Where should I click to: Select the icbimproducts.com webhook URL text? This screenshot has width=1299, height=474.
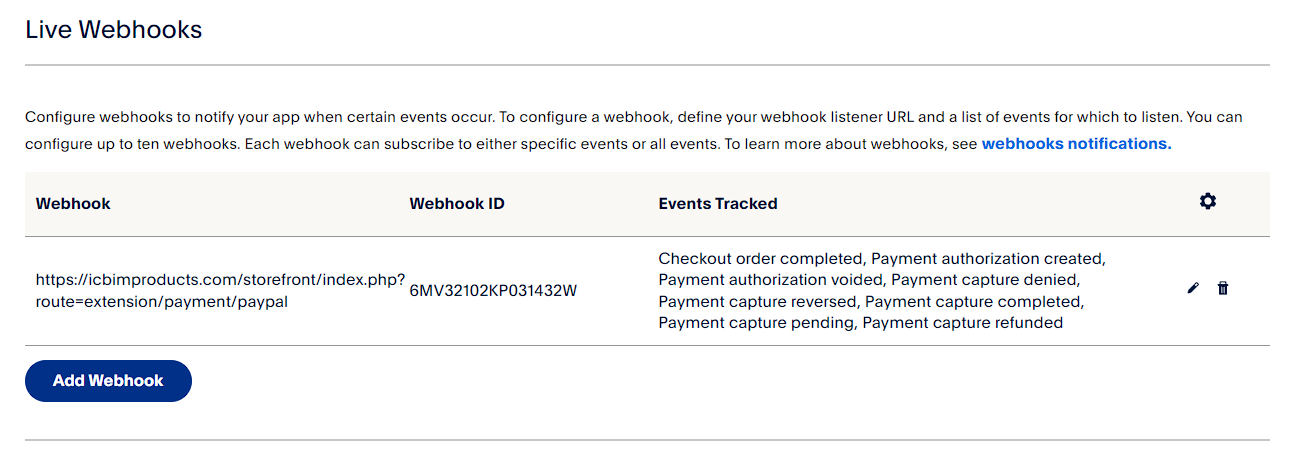(220, 291)
